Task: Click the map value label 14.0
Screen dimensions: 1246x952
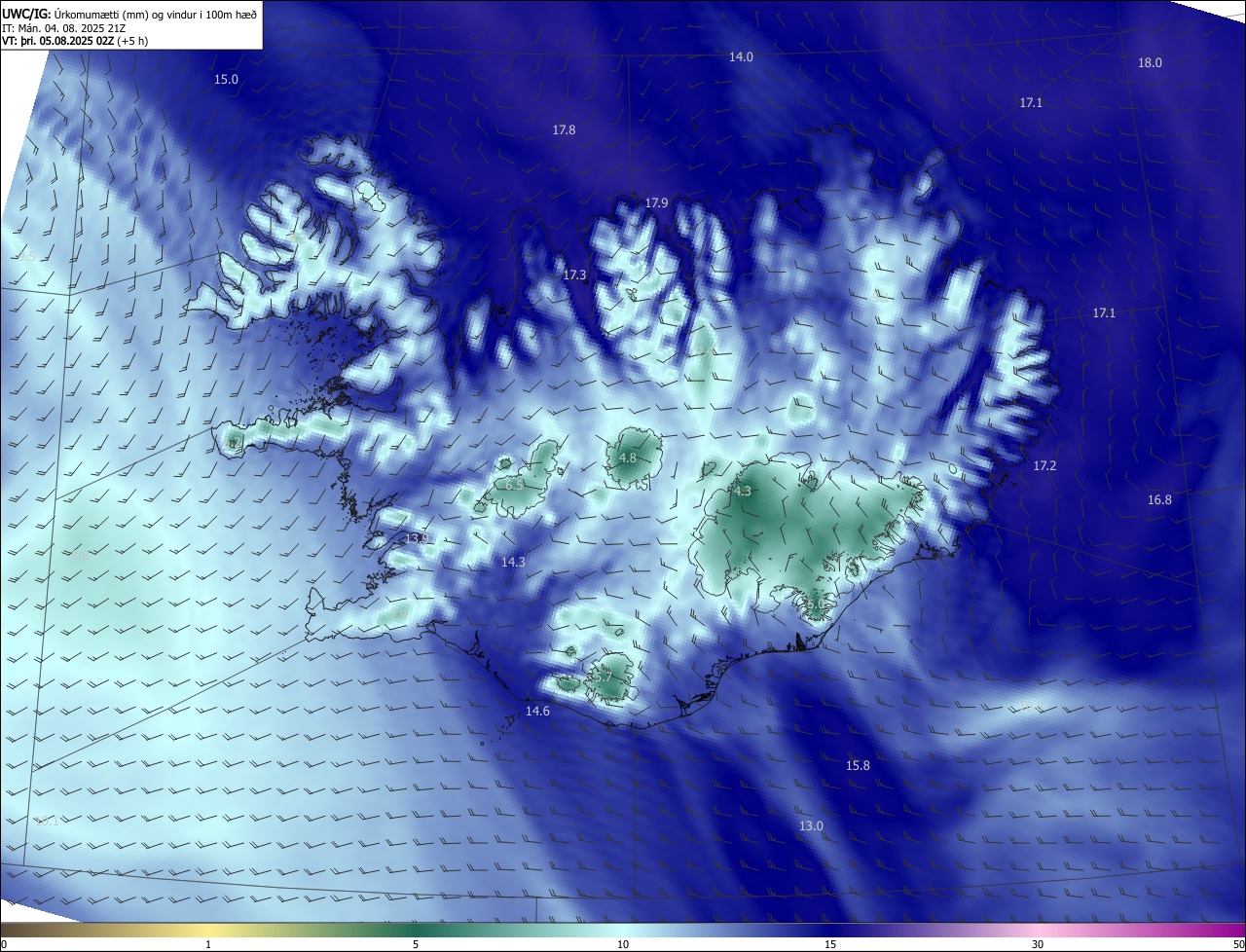Action: point(741,57)
